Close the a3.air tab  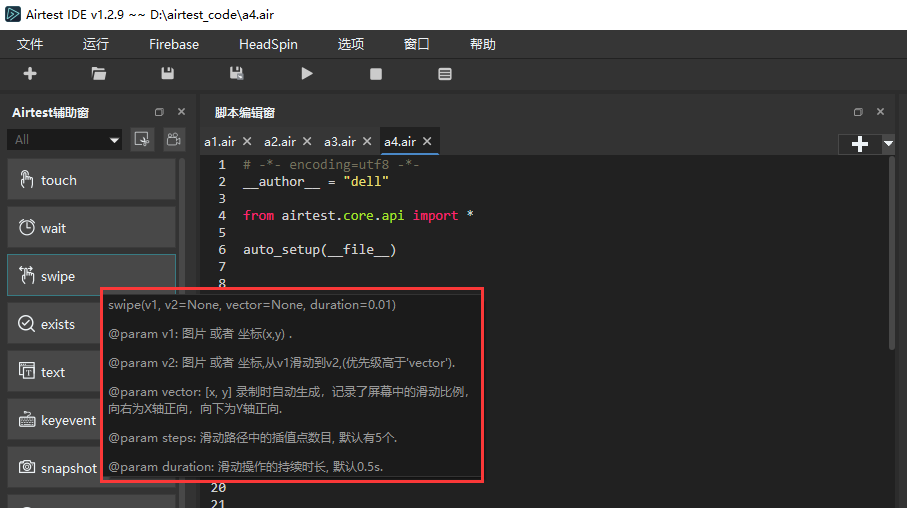367,141
